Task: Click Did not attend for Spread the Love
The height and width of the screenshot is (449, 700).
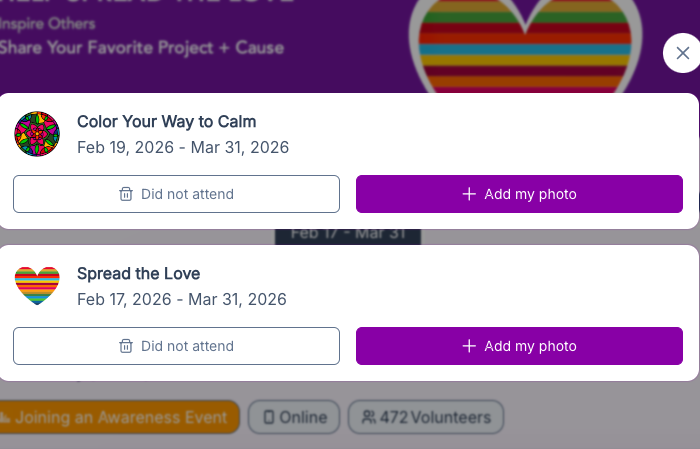Action: tap(176, 346)
